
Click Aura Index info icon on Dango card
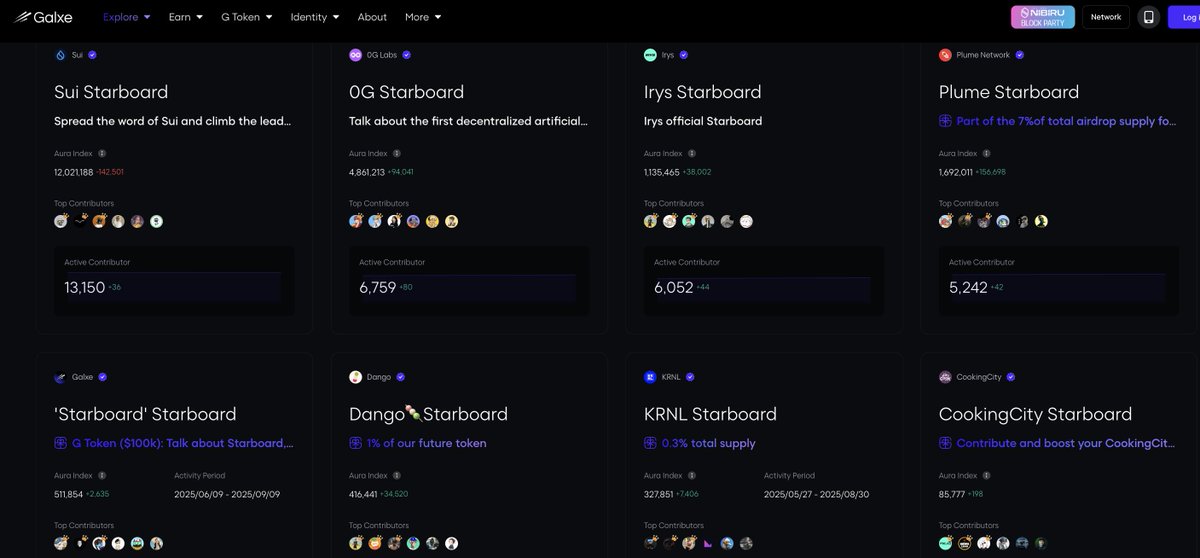397,476
